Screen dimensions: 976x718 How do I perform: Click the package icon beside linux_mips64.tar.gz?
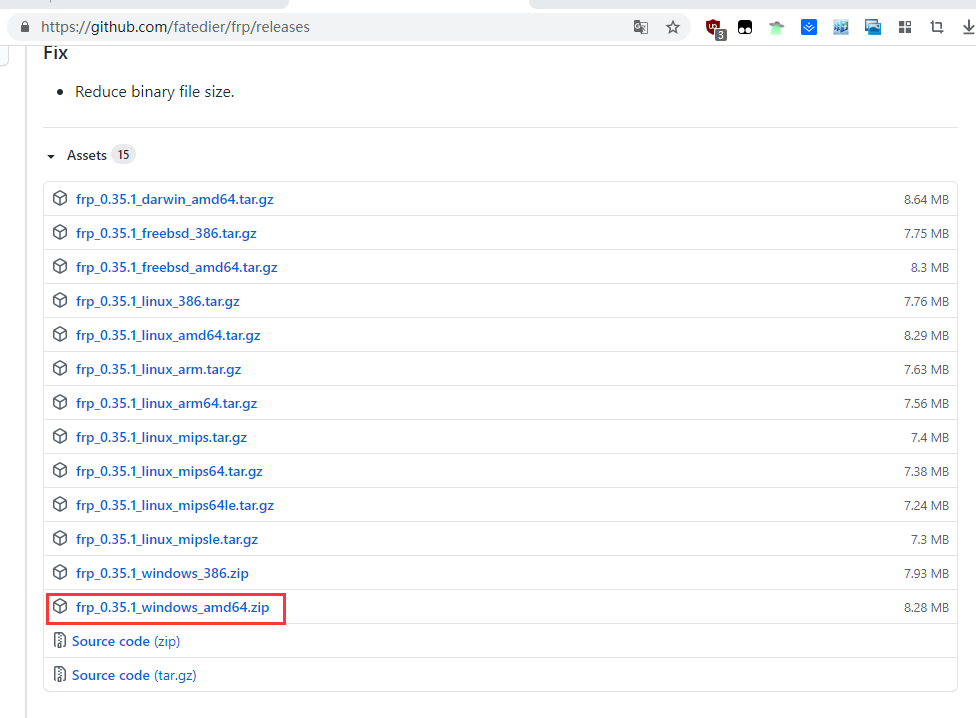pos(60,470)
